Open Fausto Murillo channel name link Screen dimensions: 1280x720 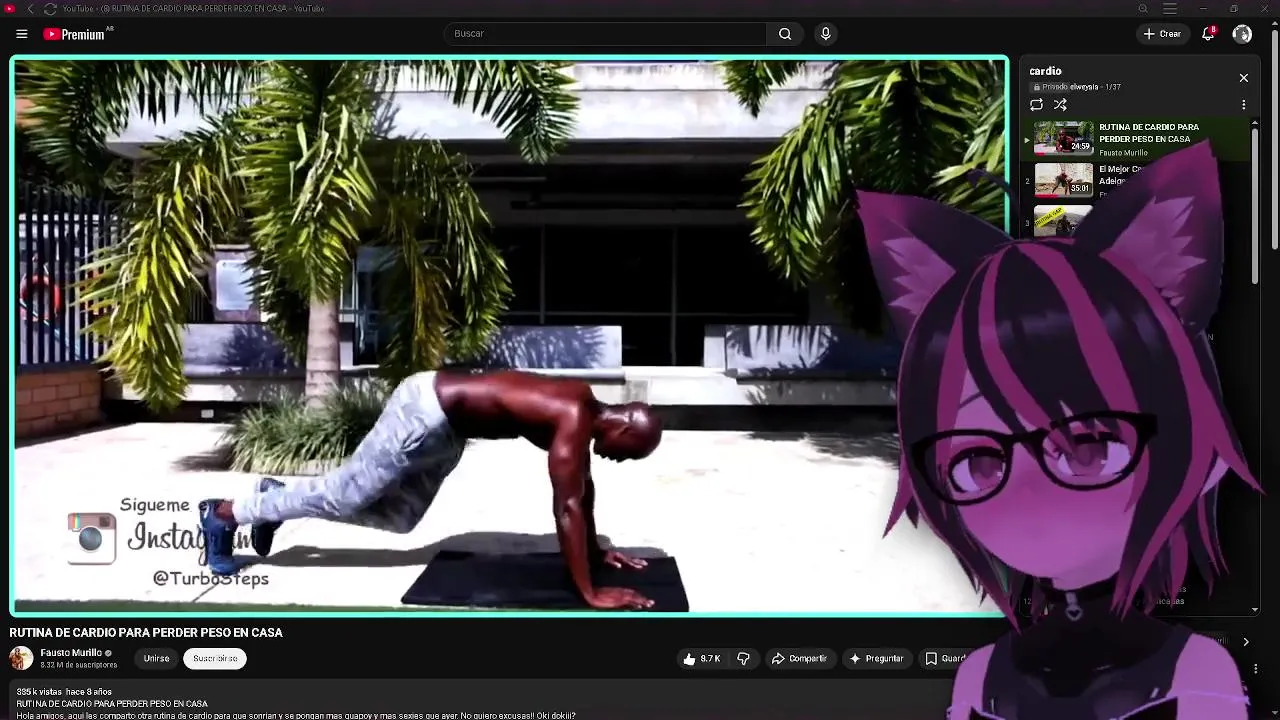(x=71, y=653)
